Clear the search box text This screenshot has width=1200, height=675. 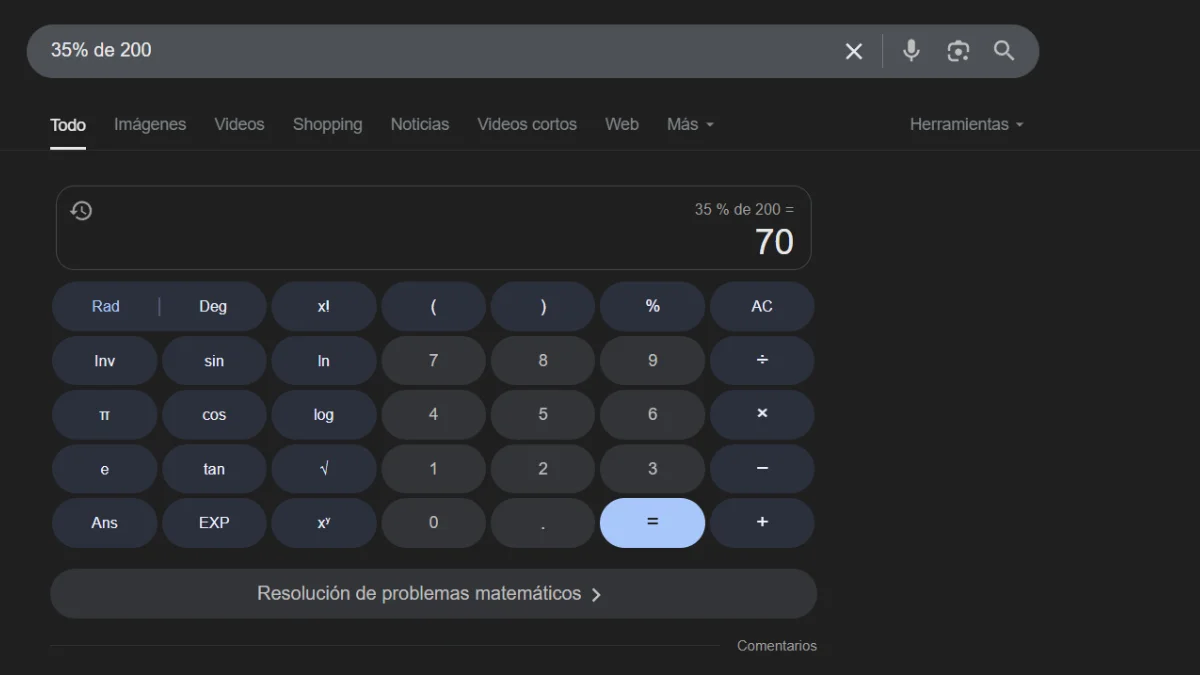tap(853, 51)
